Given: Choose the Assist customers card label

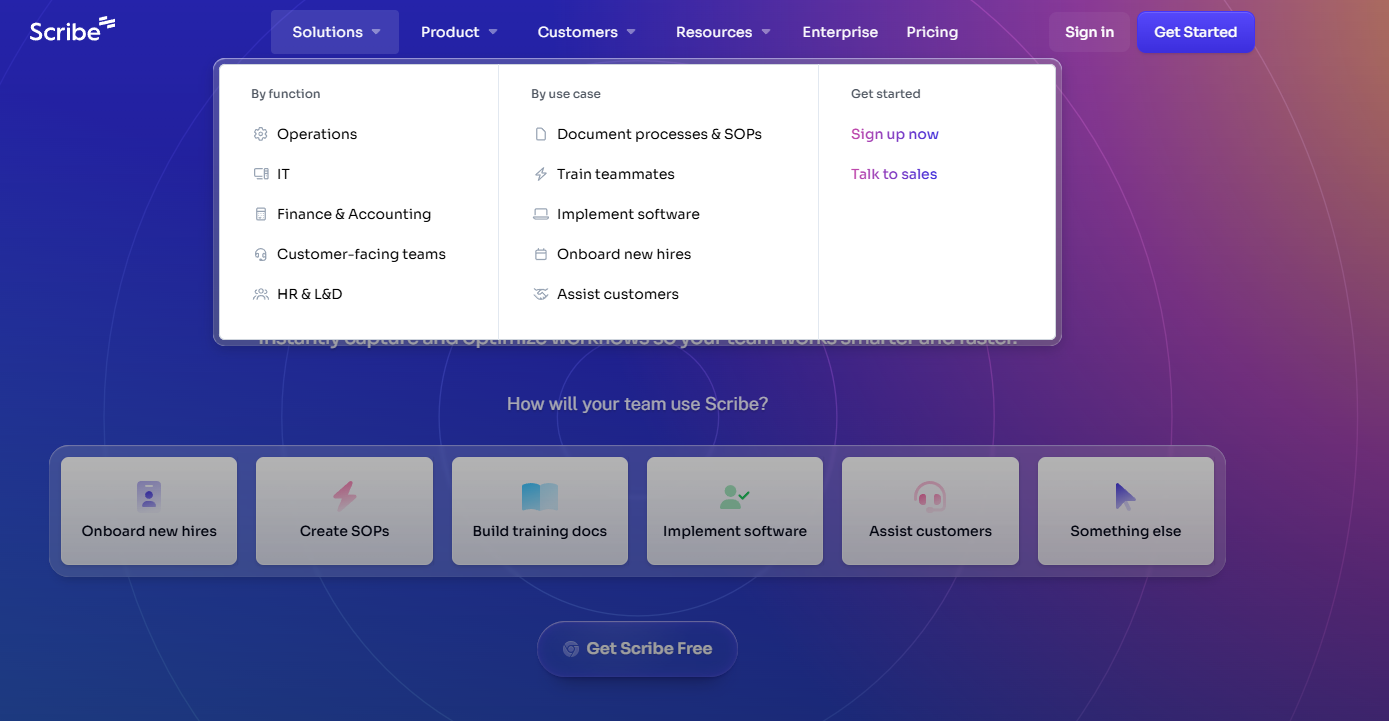Looking at the screenshot, I should click(930, 531).
